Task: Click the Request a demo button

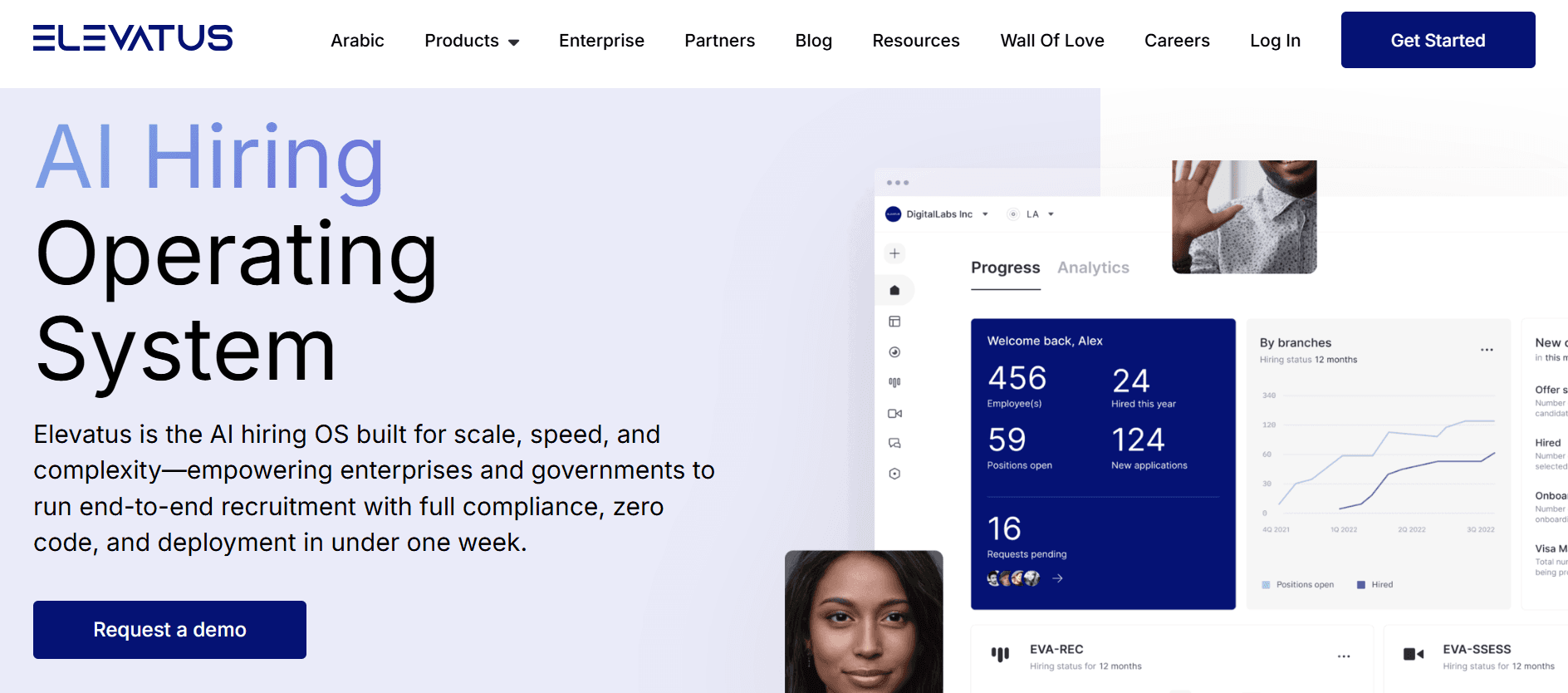Action: coord(169,630)
